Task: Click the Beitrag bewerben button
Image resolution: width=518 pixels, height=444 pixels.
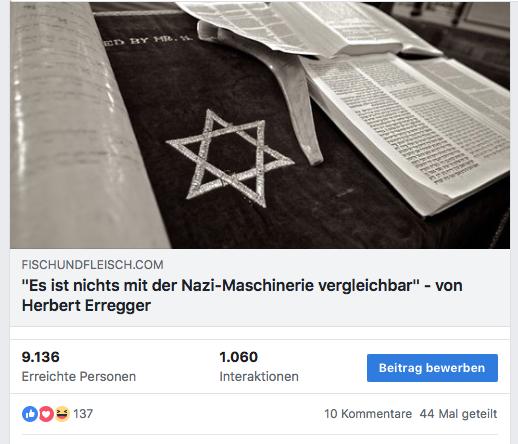Action: [432, 368]
